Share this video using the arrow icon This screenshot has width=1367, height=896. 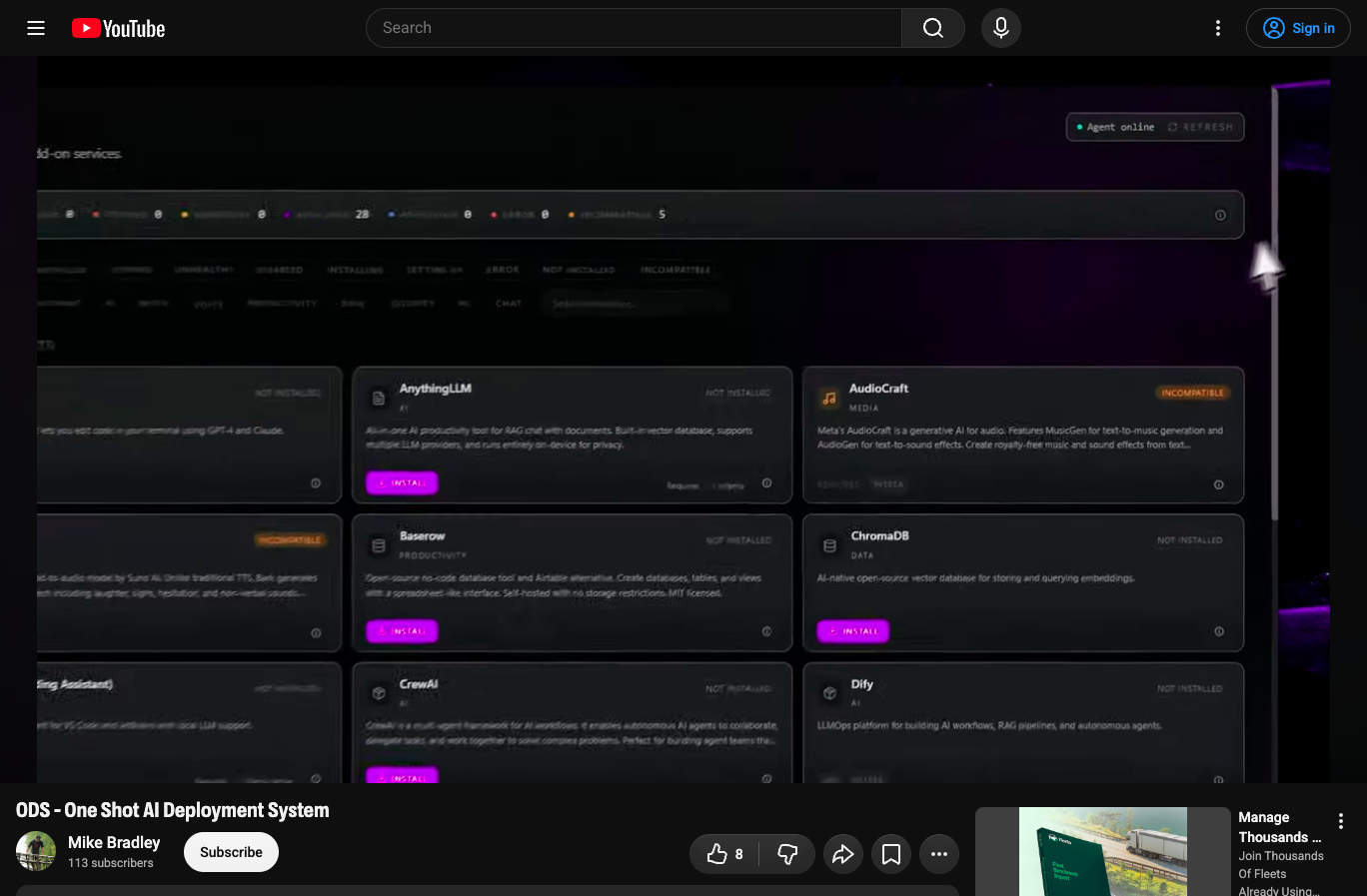click(843, 854)
